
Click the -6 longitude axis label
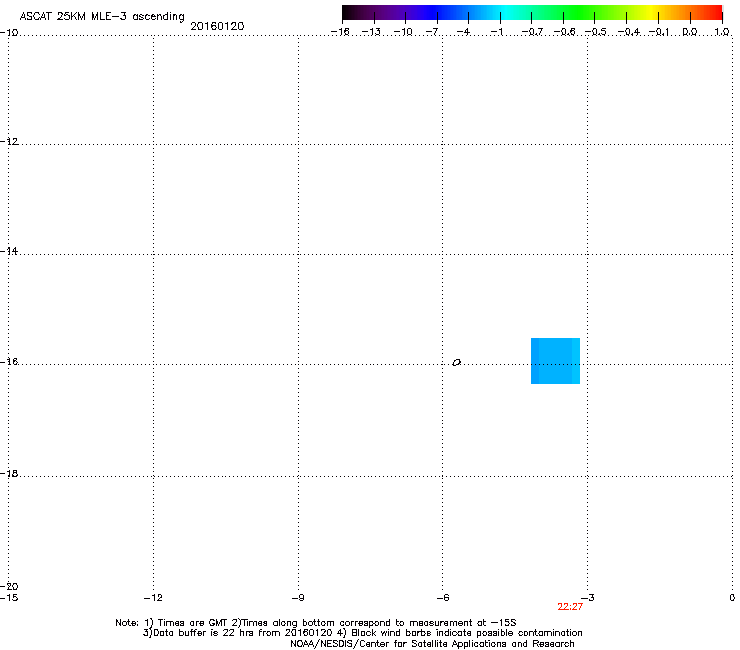[443, 598]
